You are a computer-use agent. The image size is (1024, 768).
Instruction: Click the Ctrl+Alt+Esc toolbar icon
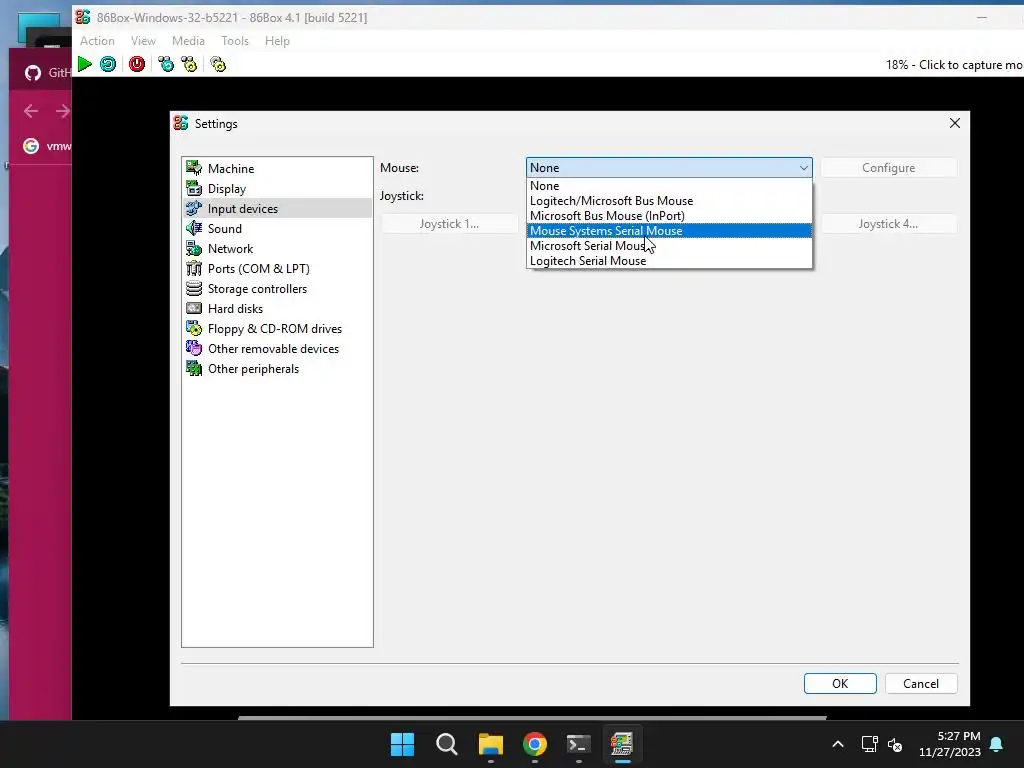coord(189,64)
